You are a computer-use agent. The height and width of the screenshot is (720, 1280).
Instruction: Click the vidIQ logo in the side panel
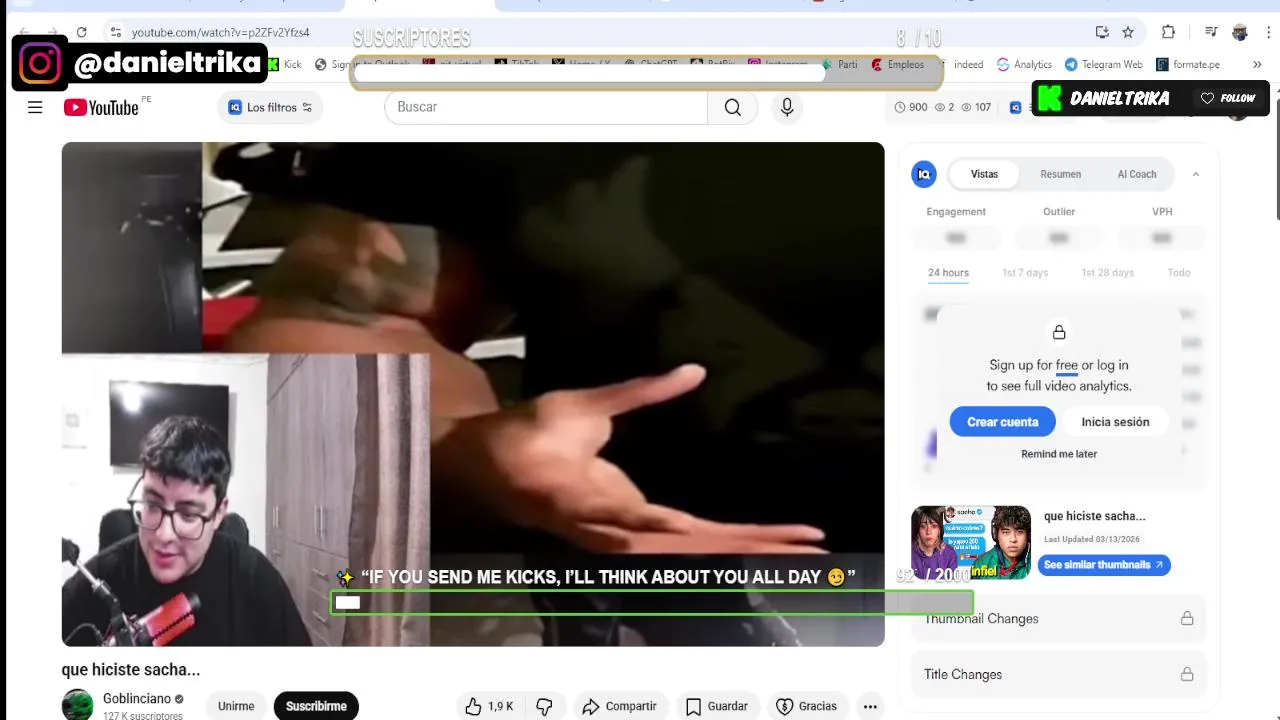coord(924,174)
